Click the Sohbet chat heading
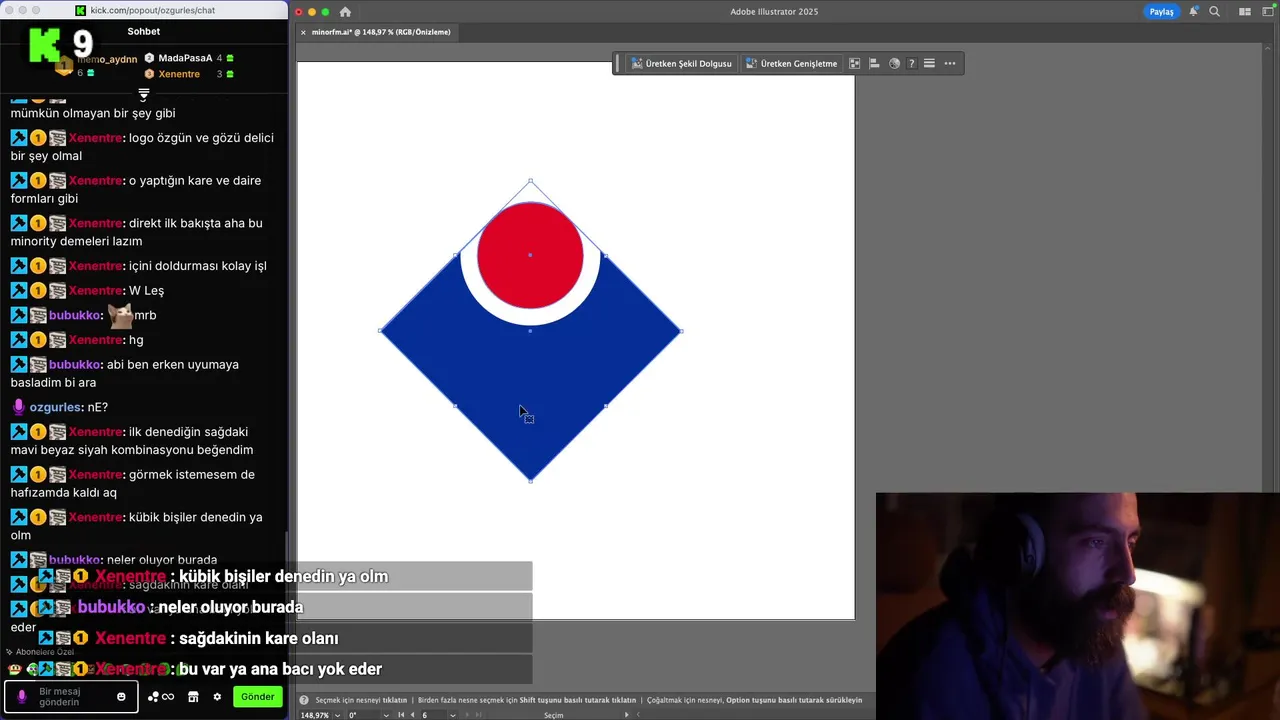 click(x=144, y=31)
